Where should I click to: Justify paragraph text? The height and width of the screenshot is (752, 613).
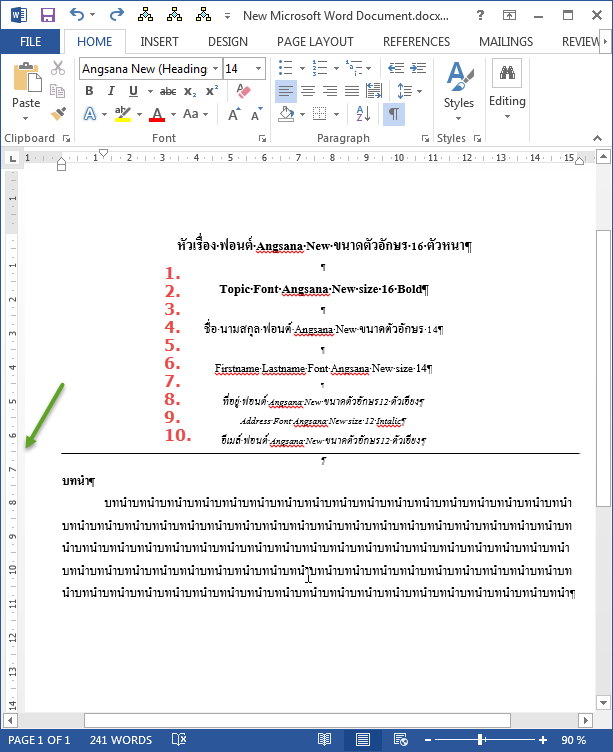coord(352,91)
